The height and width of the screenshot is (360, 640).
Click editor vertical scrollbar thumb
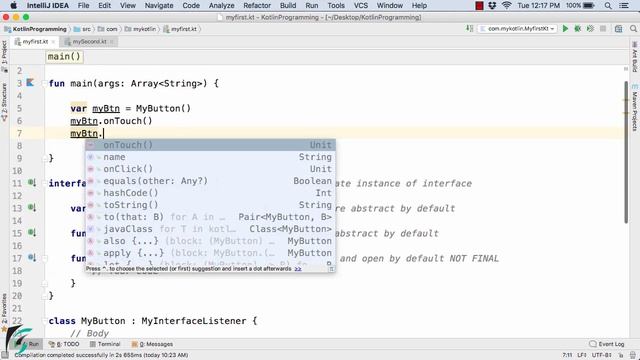coord(626,152)
